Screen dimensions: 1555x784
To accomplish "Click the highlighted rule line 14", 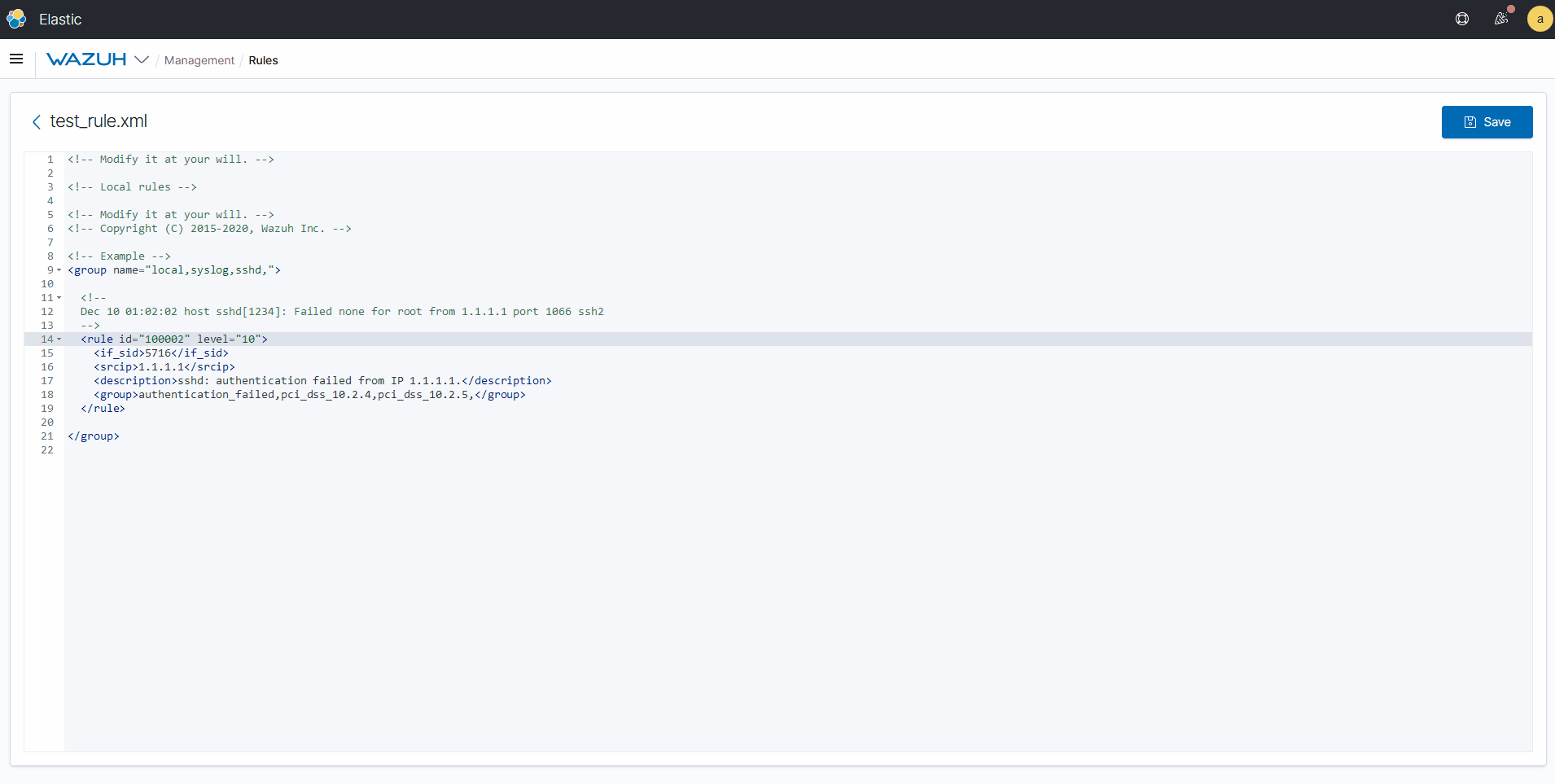I will click(x=174, y=339).
